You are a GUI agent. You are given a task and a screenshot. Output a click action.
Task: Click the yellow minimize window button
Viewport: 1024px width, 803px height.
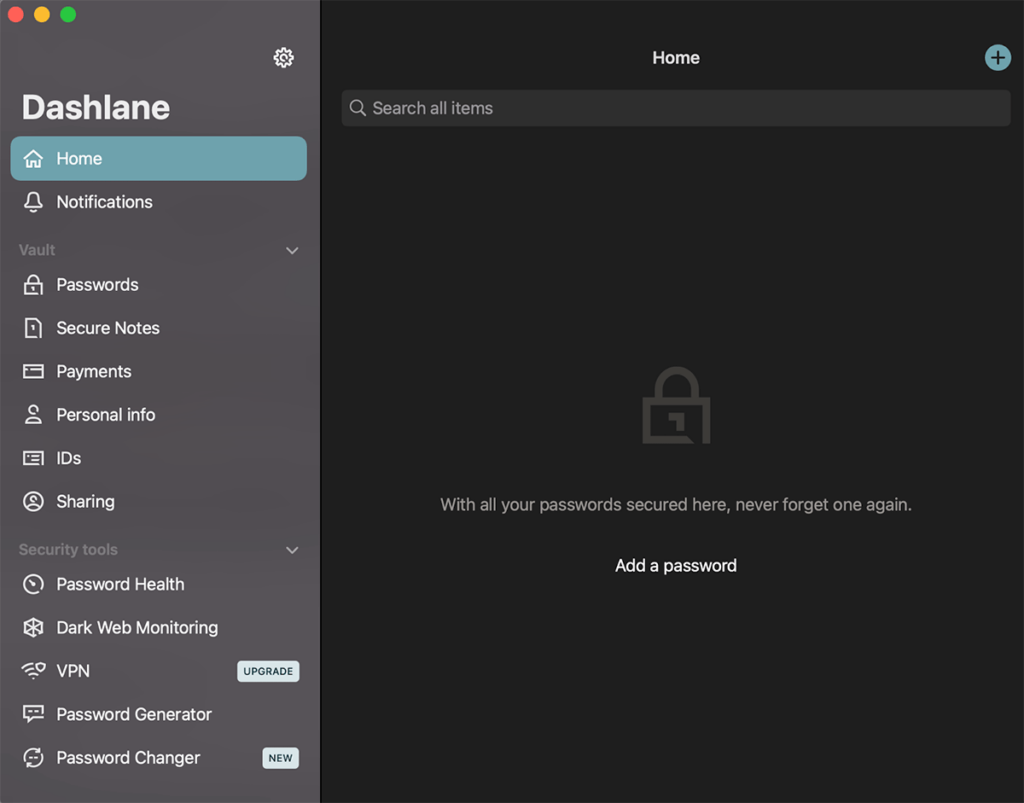pyautogui.click(x=42, y=14)
